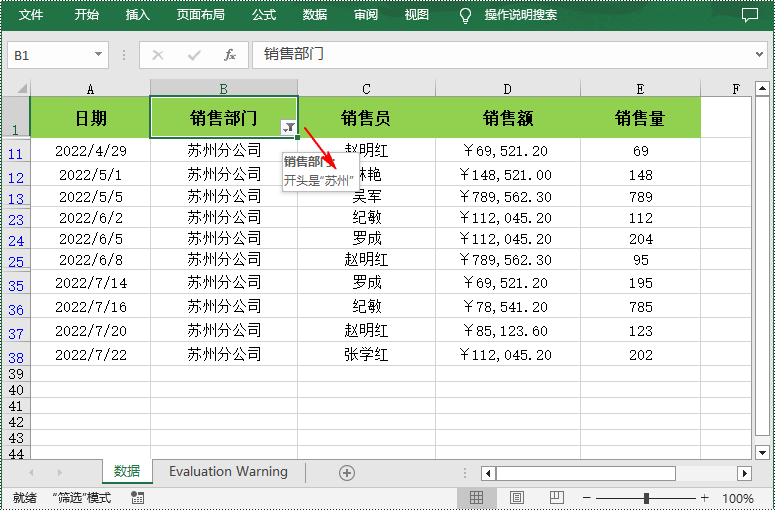Image resolution: width=775 pixels, height=510 pixels.
Task: Click vertical scrollbar up arrow
Action: pyautogui.click(x=762, y=88)
